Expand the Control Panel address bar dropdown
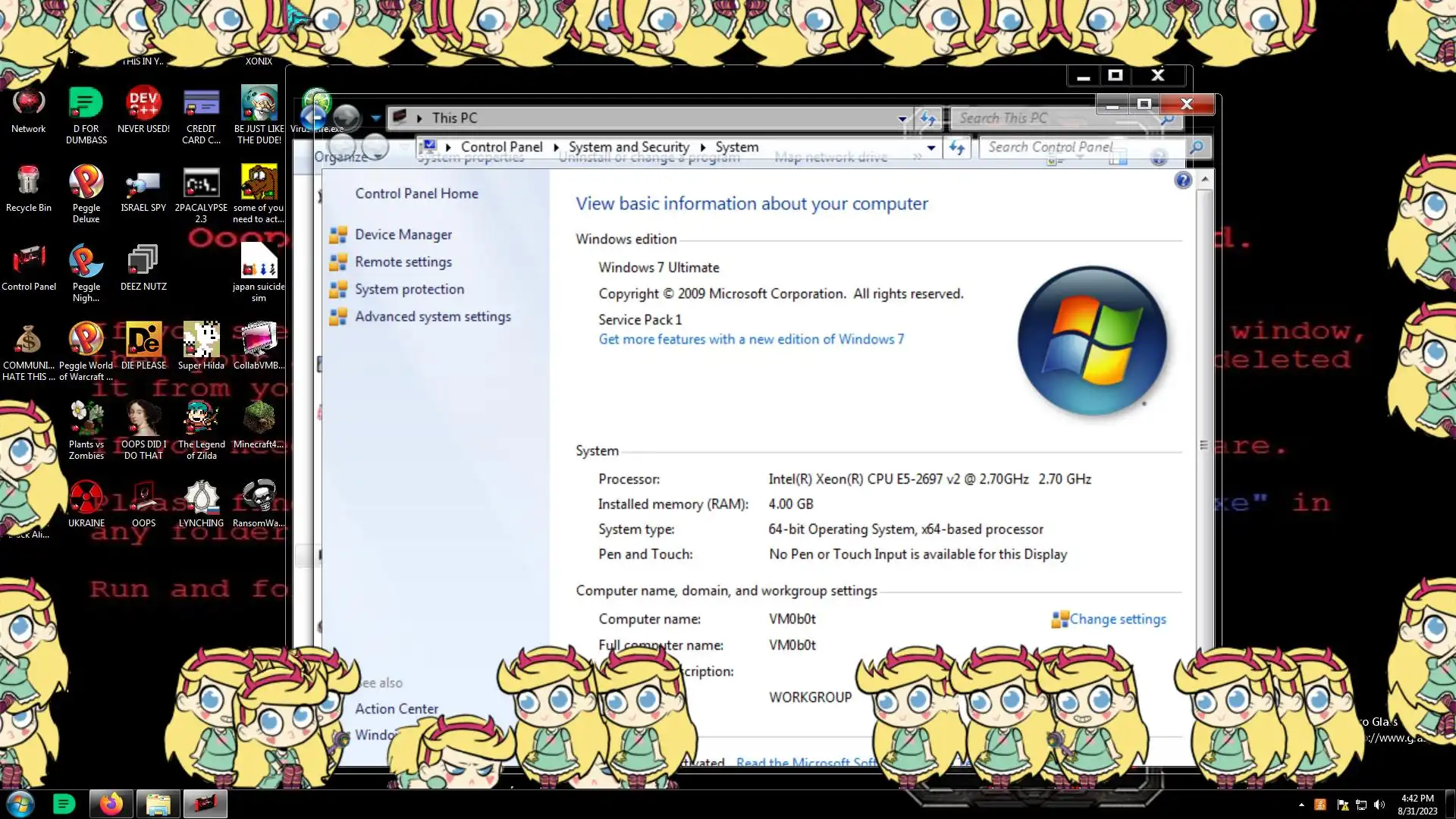Screen dimensions: 1456x819 [931, 148]
